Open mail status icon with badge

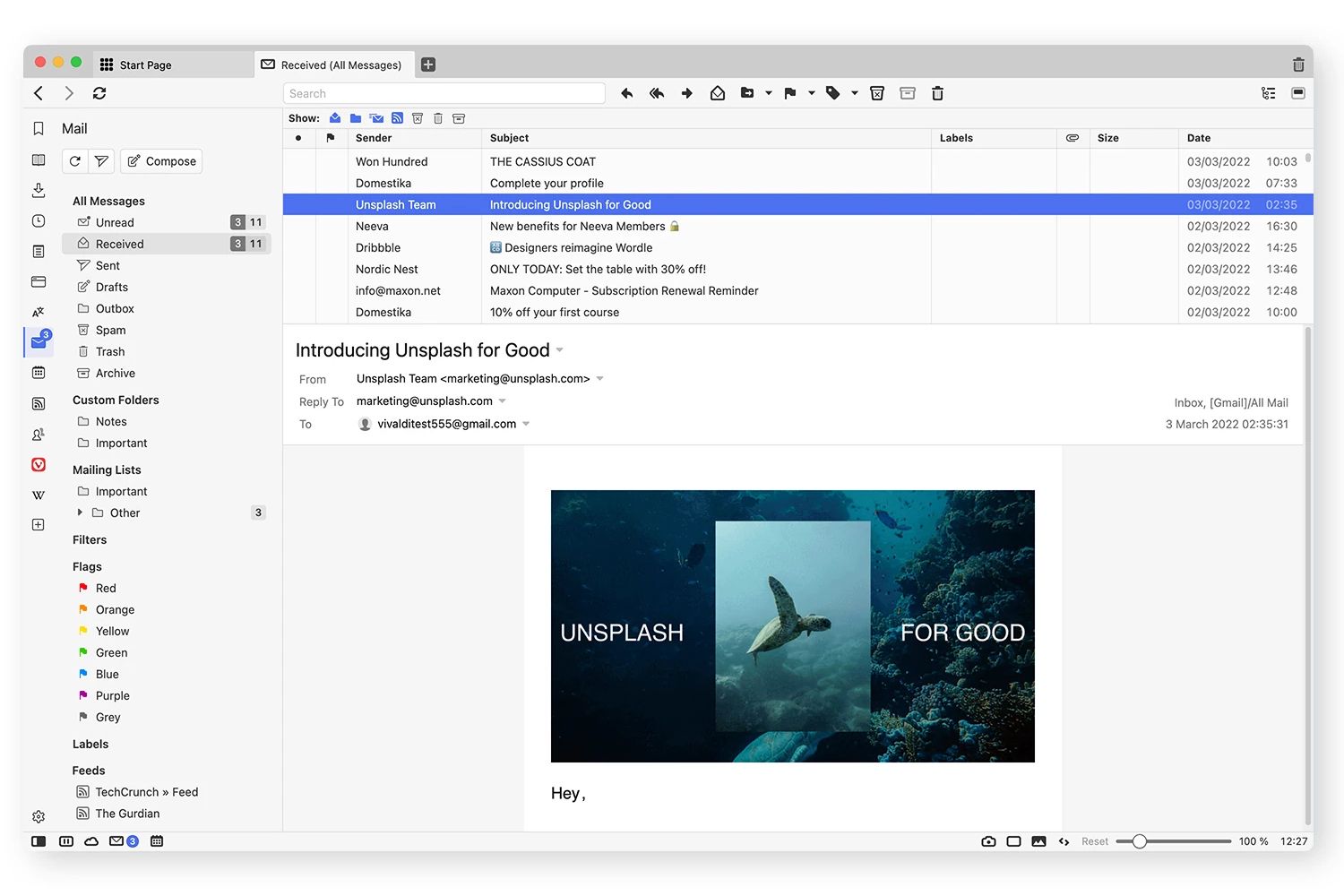coord(124,841)
